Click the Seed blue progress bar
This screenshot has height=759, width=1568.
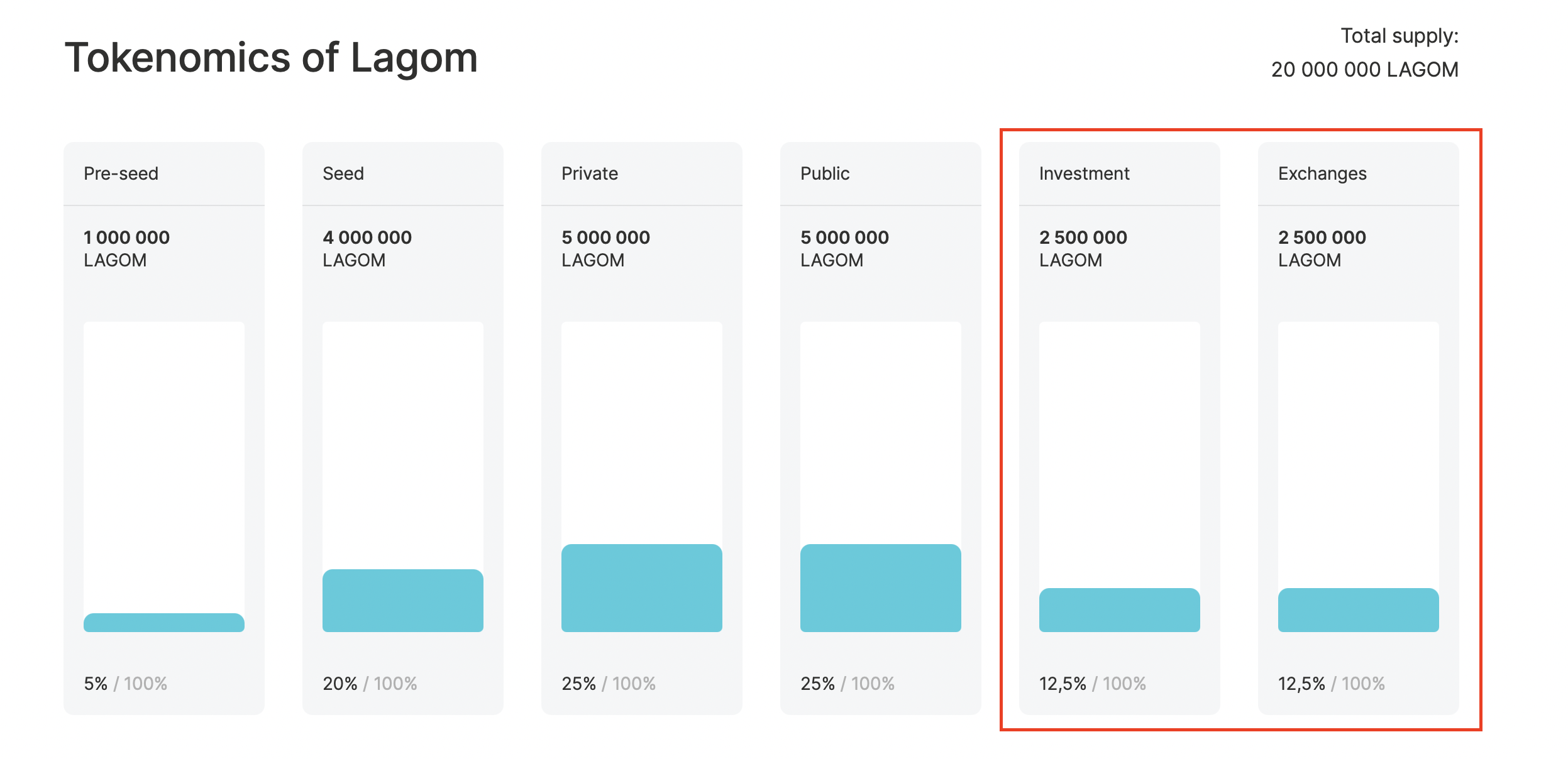point(402,601)
